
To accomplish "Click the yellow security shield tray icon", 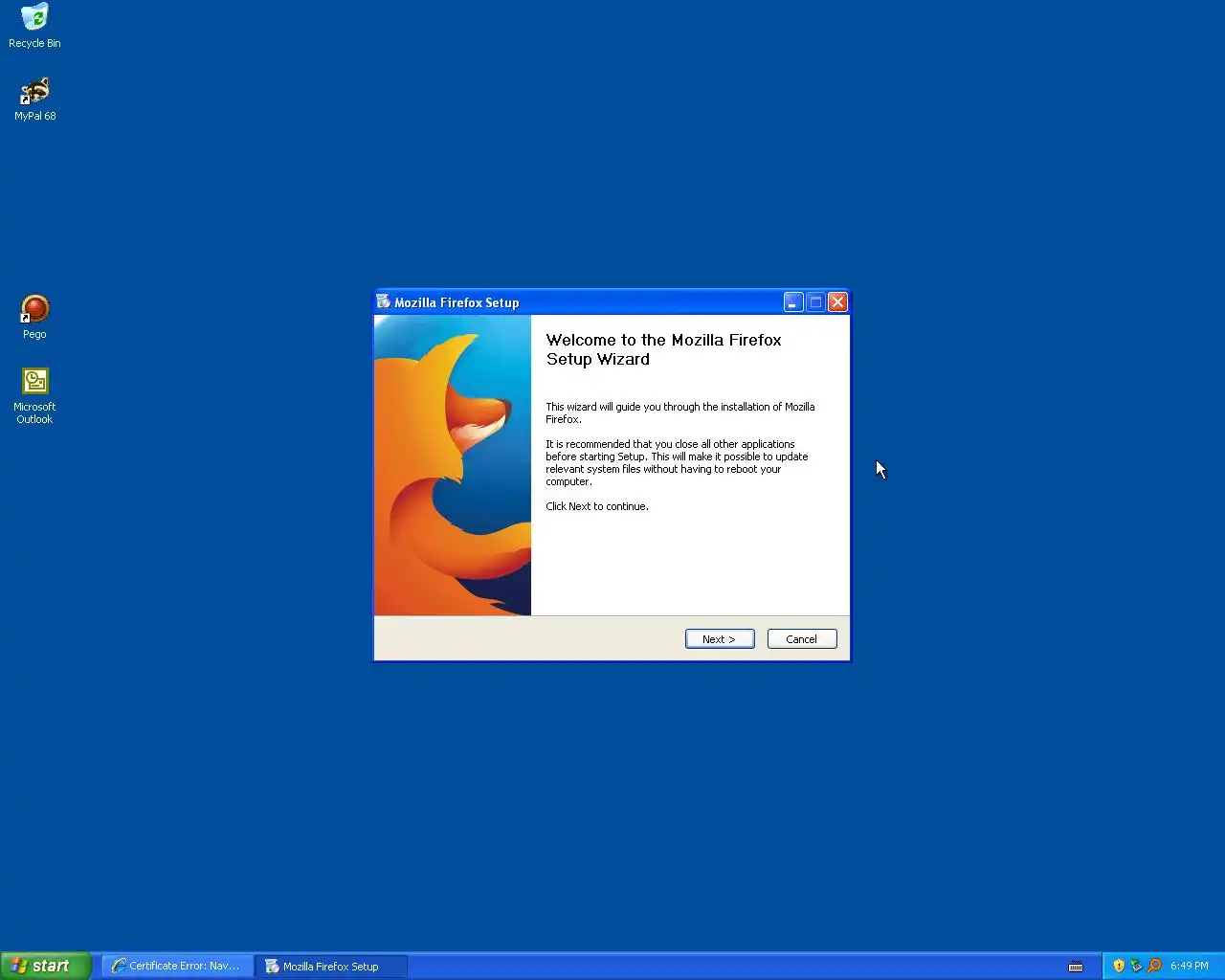I will (1118, 967).
